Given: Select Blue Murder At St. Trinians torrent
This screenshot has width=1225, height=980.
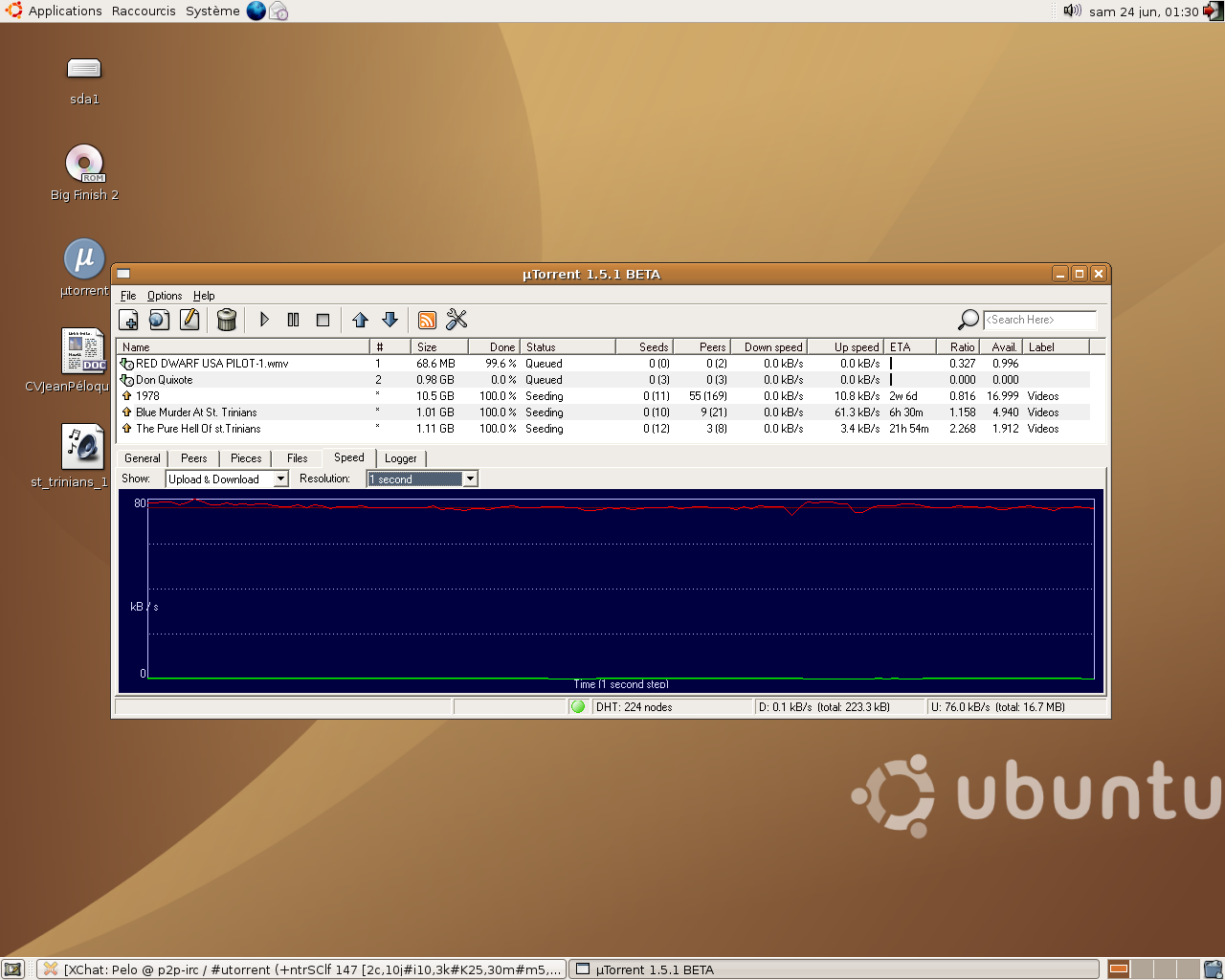Looking at the screenshot, I should click(604, 412).
